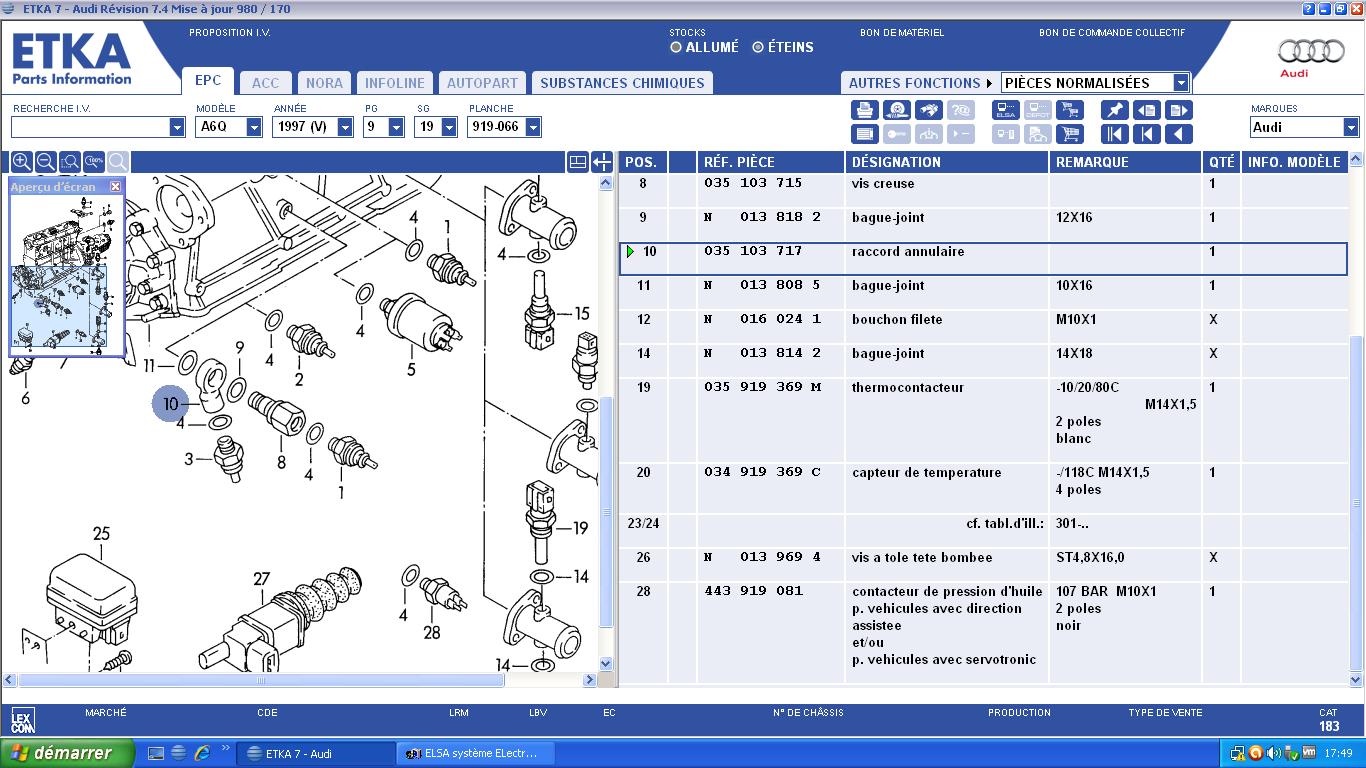Click the démarrer Start button

[x=67, y=753]
